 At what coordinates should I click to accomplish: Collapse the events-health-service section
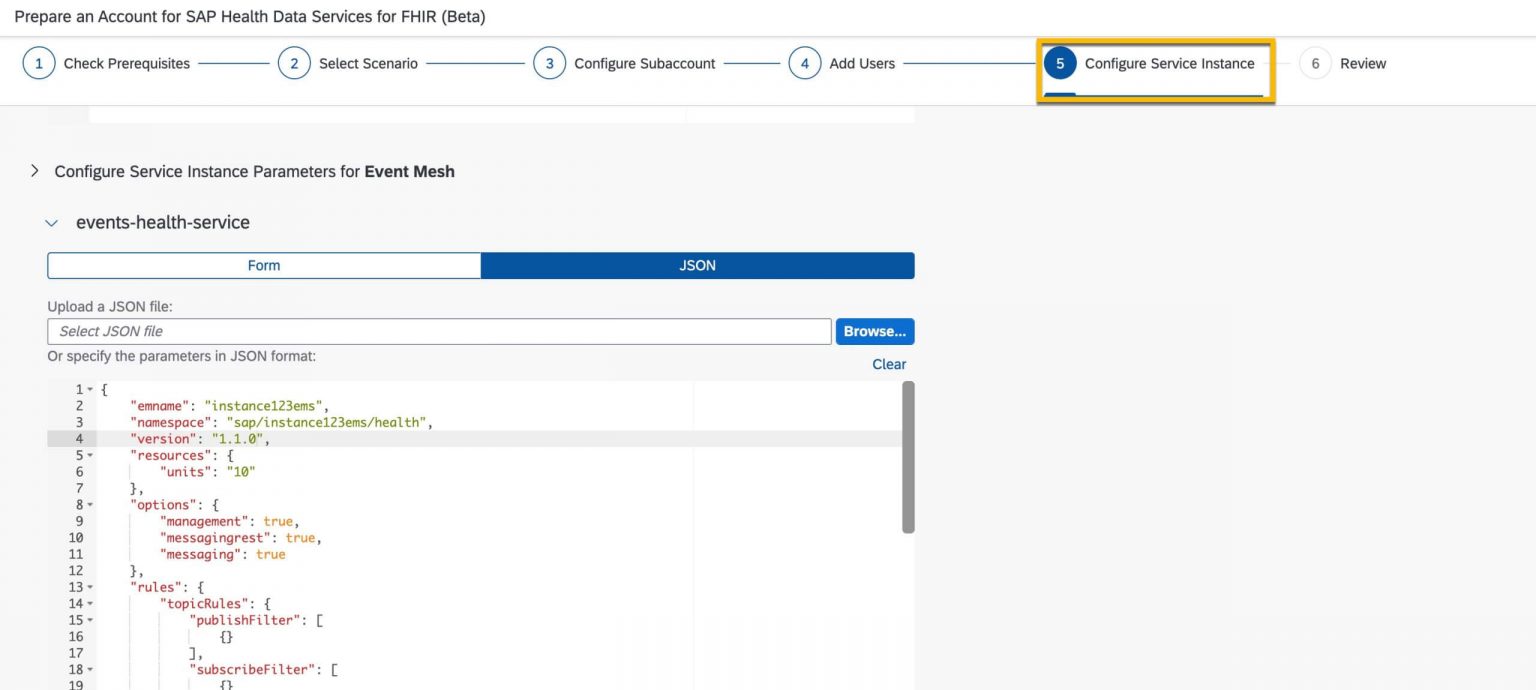point(51,222)
